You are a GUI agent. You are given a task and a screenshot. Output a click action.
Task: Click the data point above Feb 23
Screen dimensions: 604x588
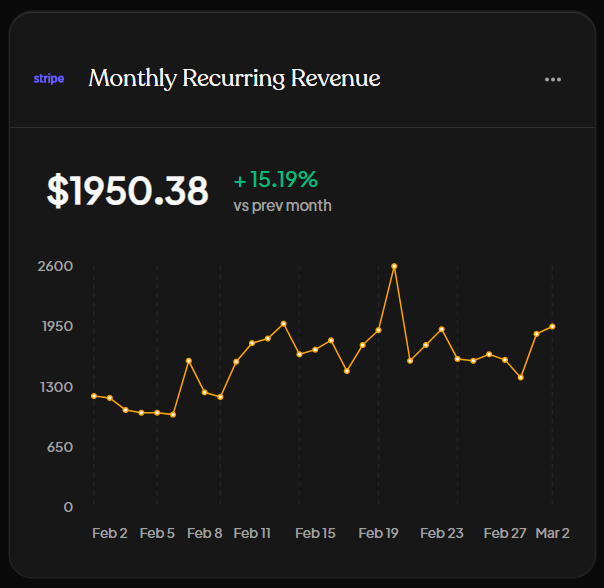442,330
